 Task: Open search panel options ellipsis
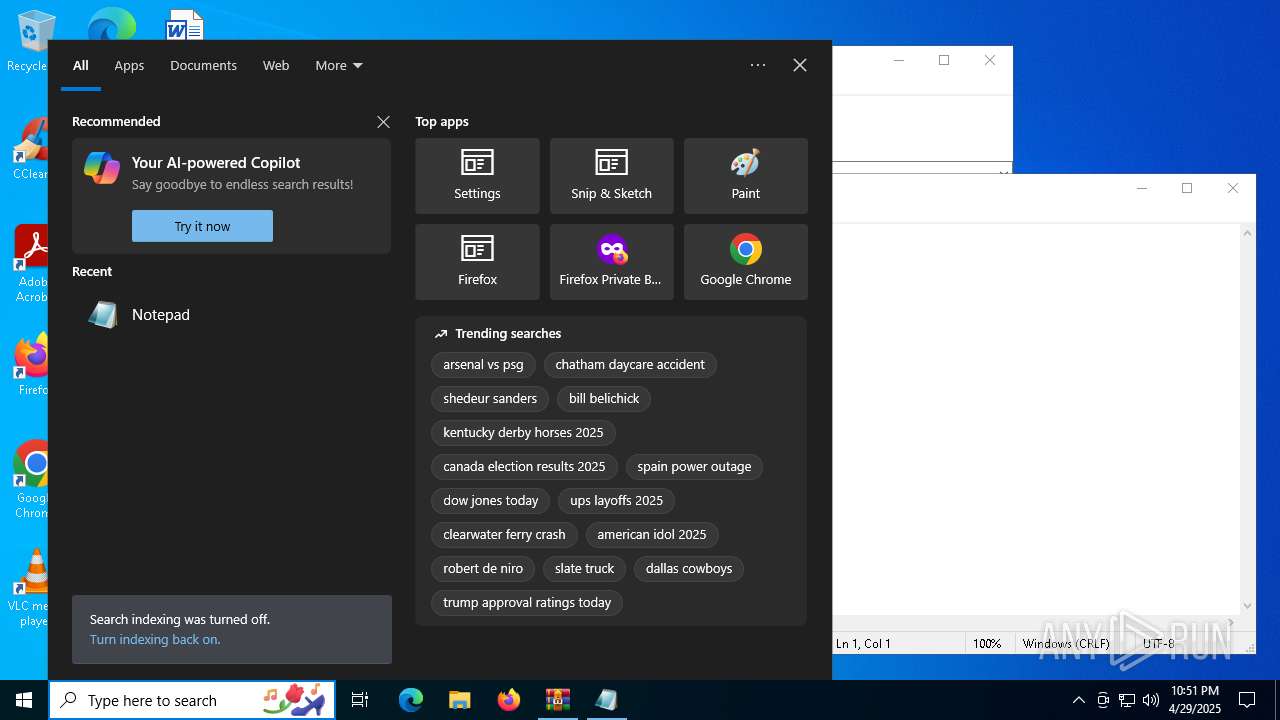[x=758, y=65]
